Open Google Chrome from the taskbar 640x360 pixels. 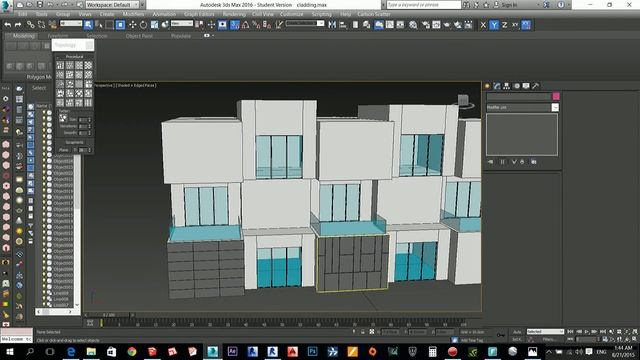tap(131, 351)
